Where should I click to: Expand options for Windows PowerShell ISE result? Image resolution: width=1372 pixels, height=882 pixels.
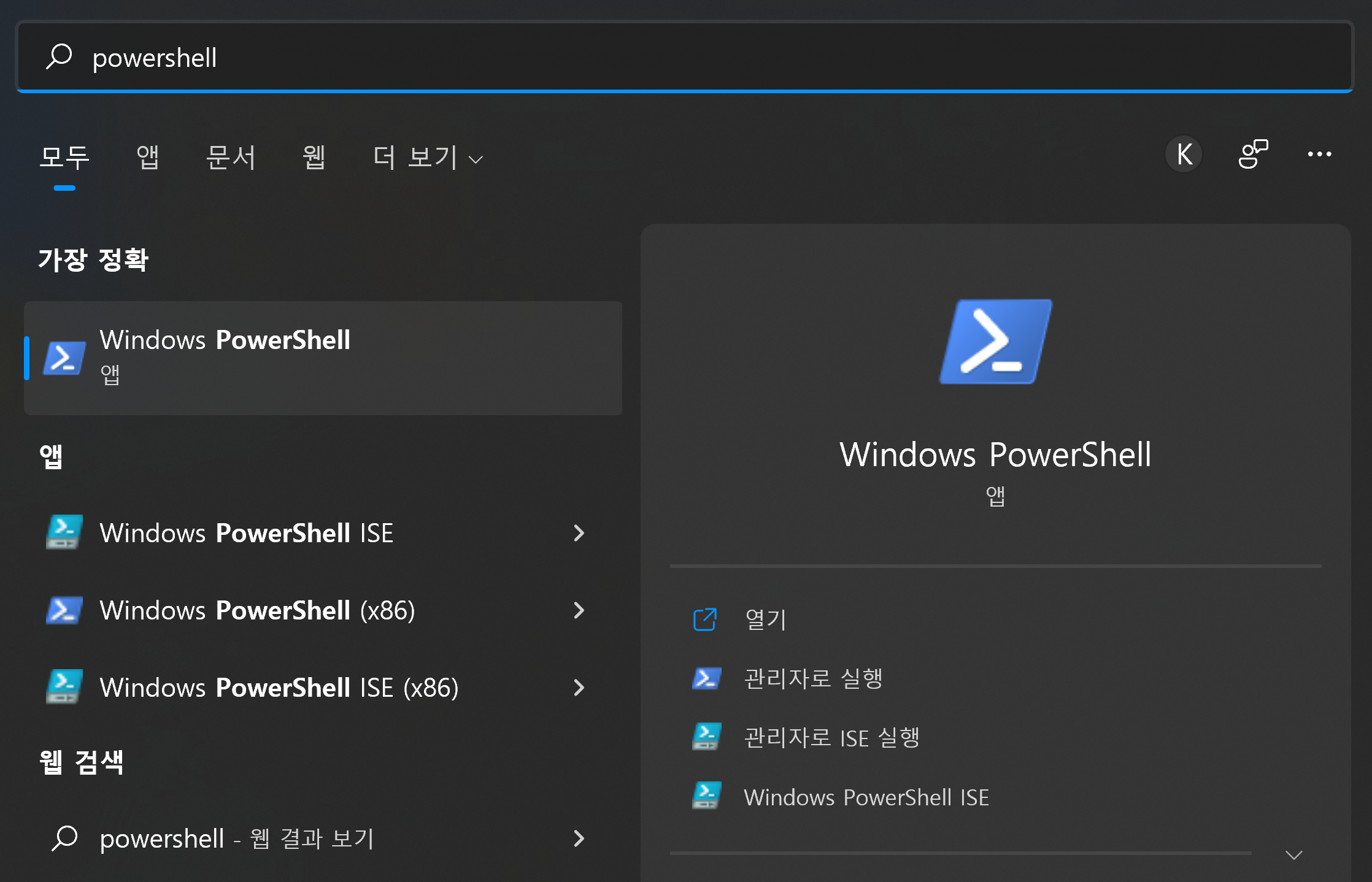[x=579, y=532]
